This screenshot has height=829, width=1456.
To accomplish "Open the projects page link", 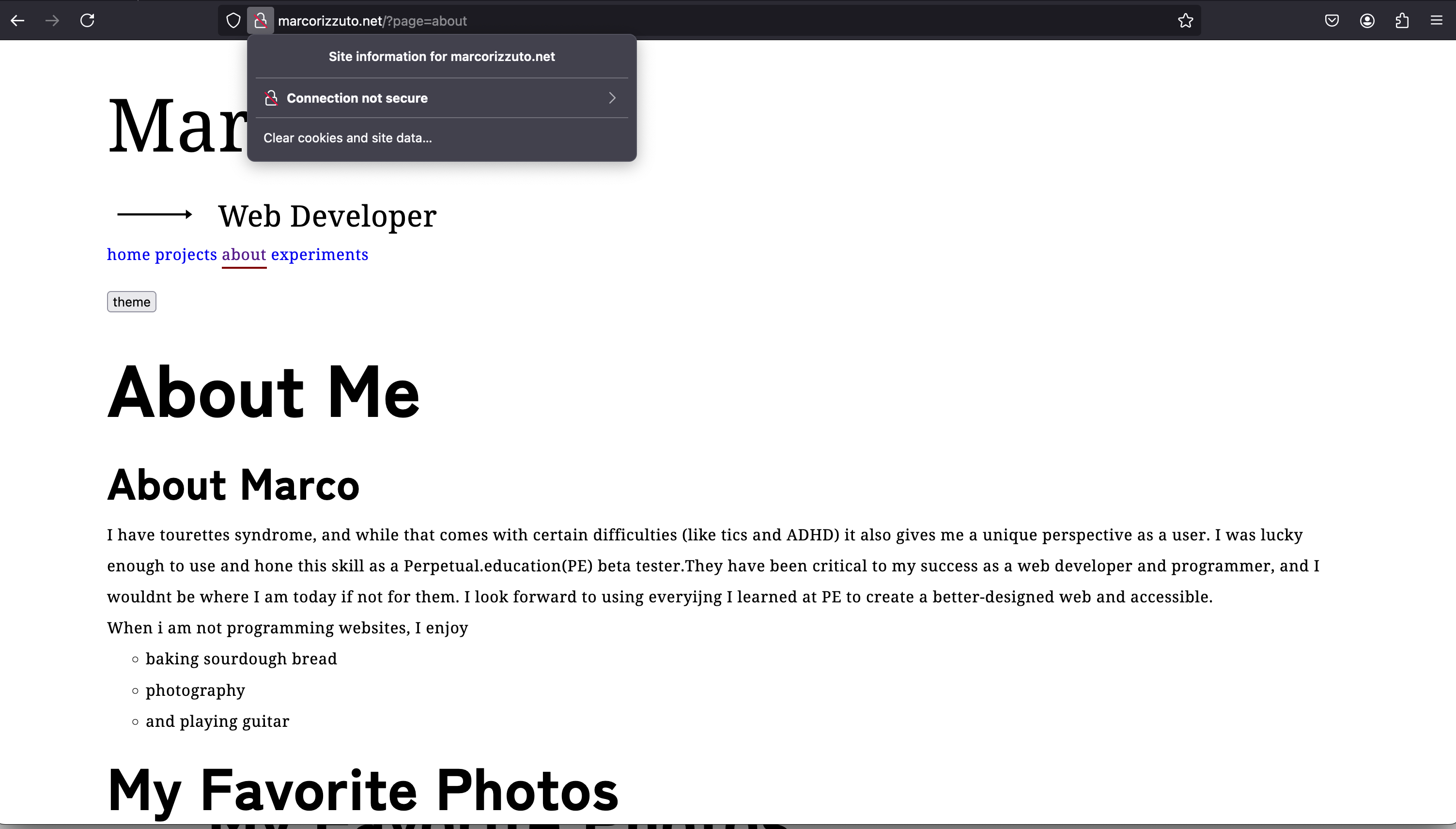I will pyautogui.click(x=186, y=255).
